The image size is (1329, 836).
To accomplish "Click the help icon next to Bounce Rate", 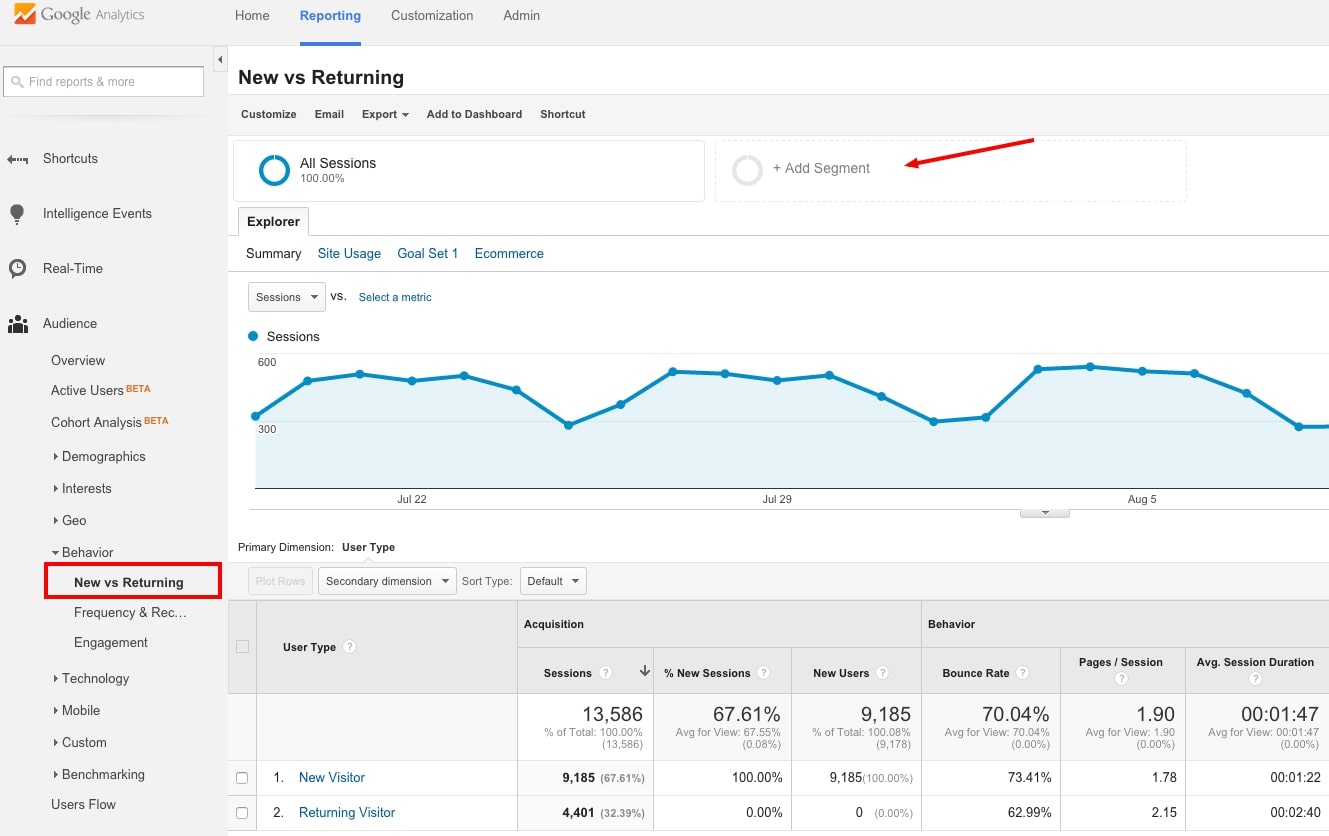I will 1022,673.
